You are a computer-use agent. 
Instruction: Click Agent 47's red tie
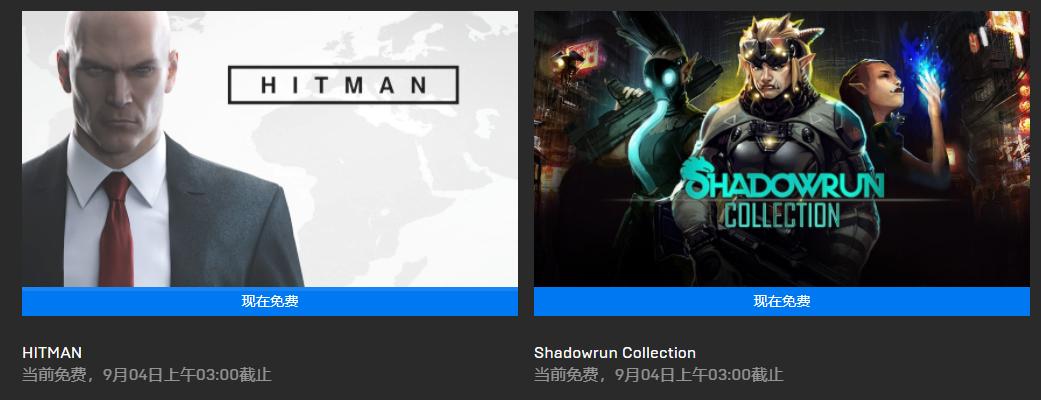[116, 229]
